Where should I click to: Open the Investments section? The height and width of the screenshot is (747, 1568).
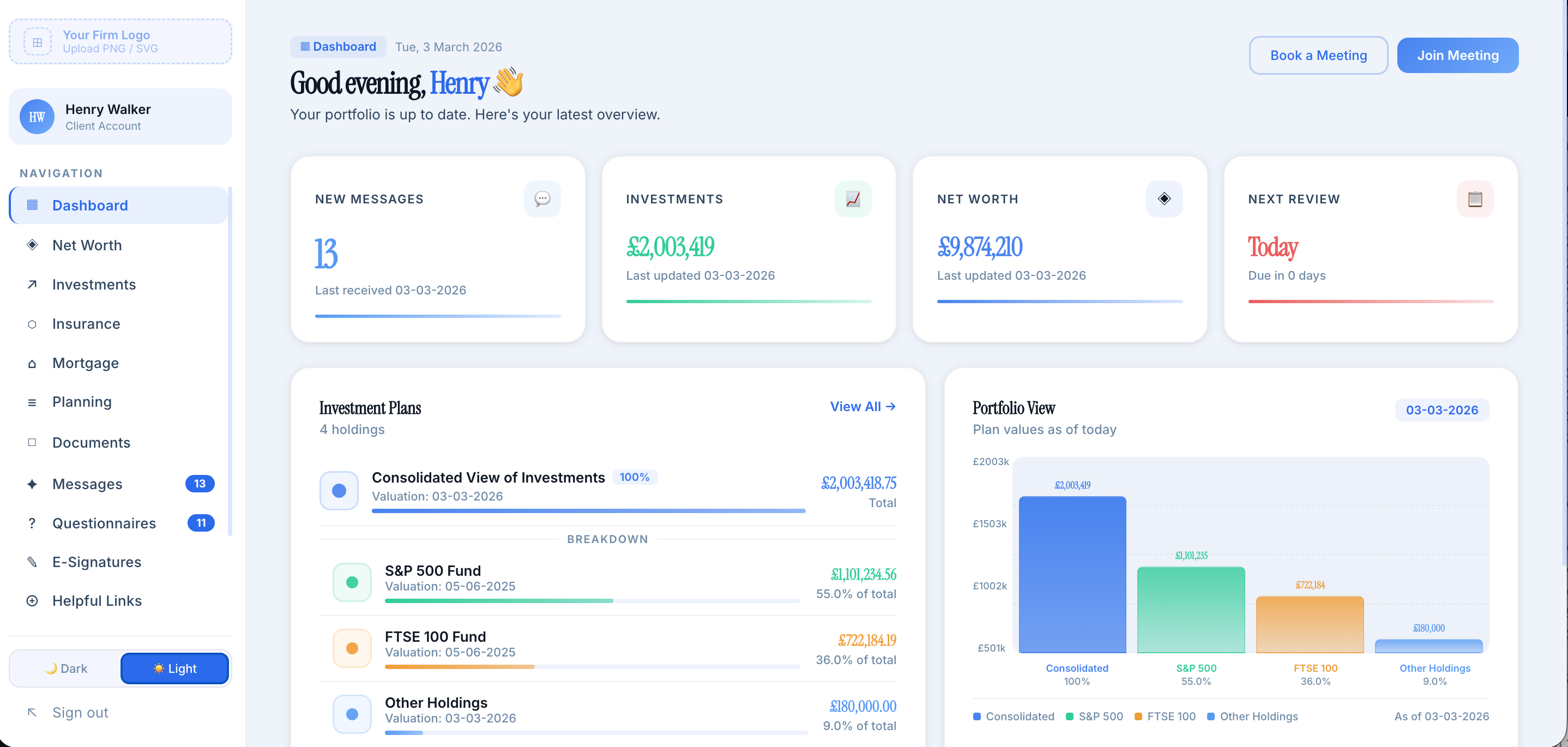coord(119,284)
